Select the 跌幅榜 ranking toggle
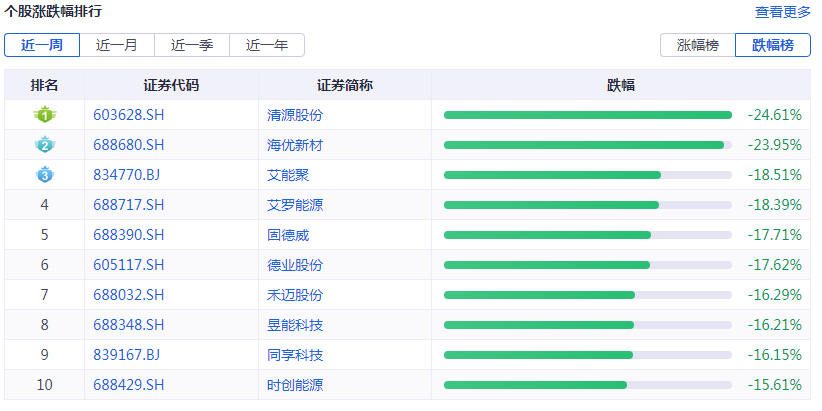822x411 pixels. (x=772, y=45)
